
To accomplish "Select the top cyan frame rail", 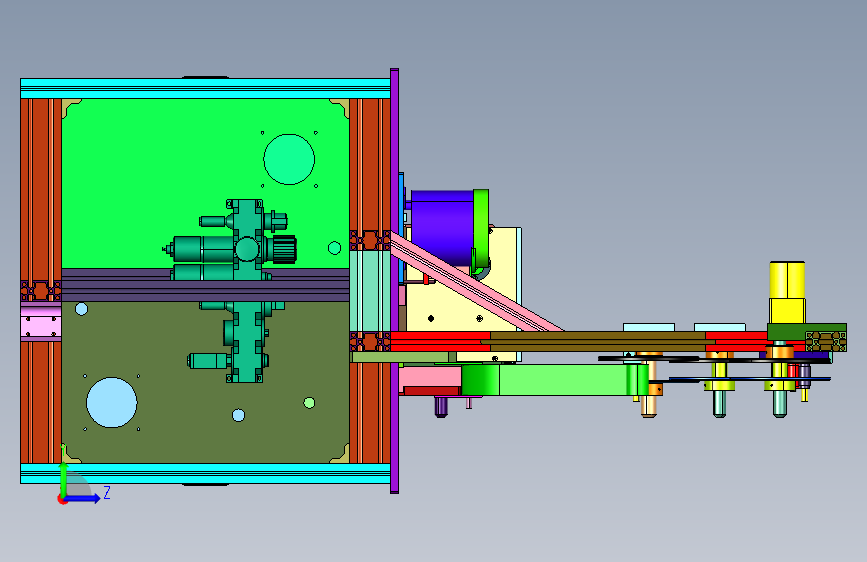I will (x=205, y=89).
